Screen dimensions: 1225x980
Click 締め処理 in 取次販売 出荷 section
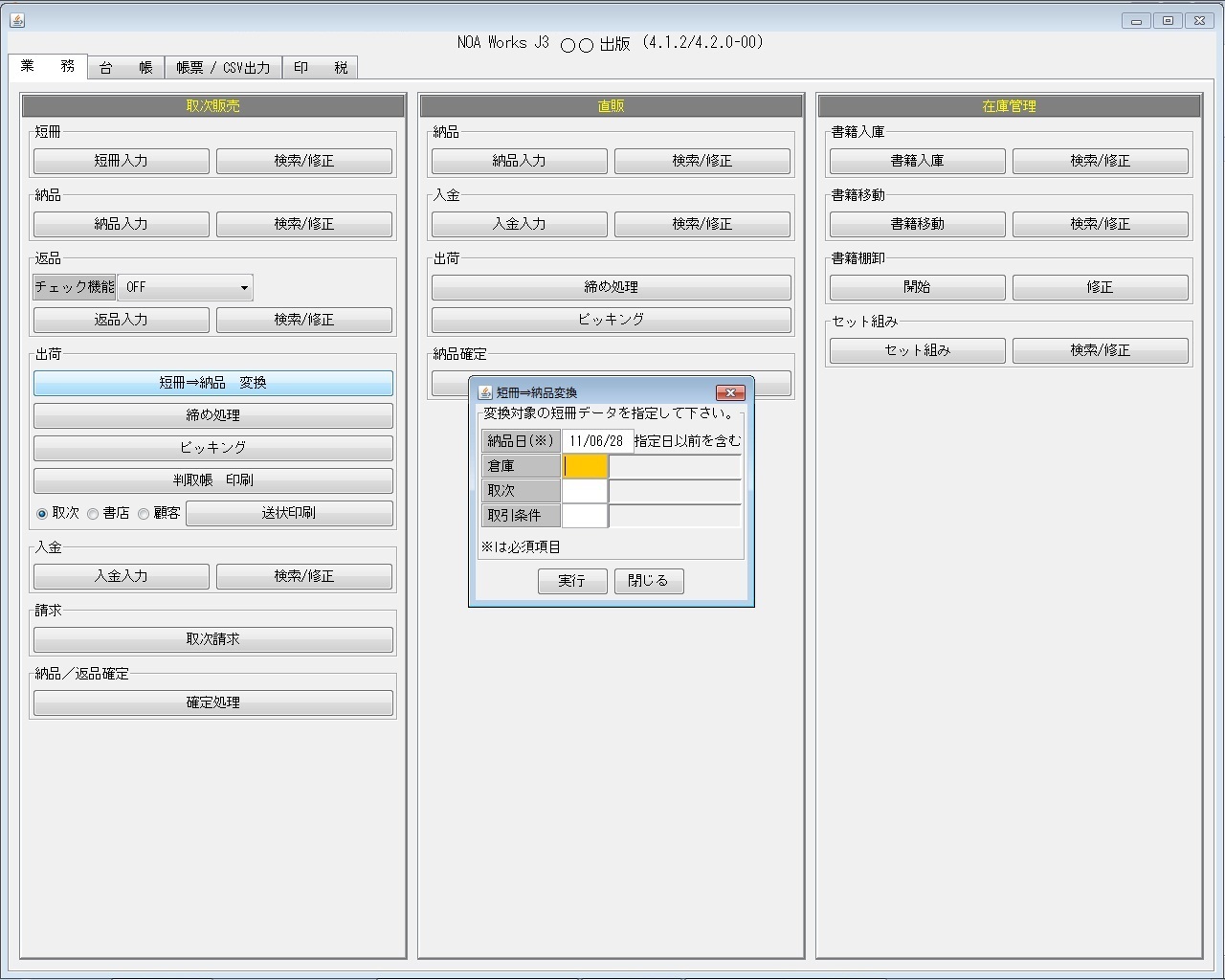pyautogui.click(x=213, y=415)
